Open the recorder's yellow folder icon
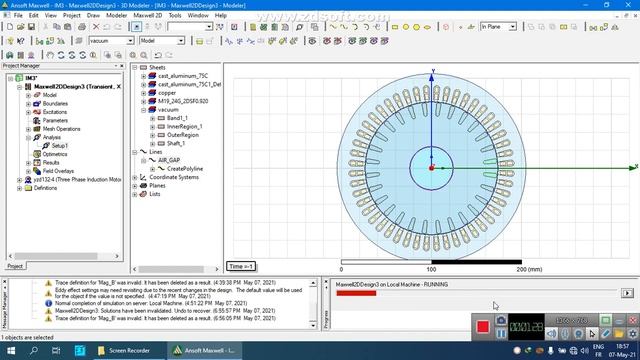The height and width of the screenshot is (360, 640). (x=619, y=333)
